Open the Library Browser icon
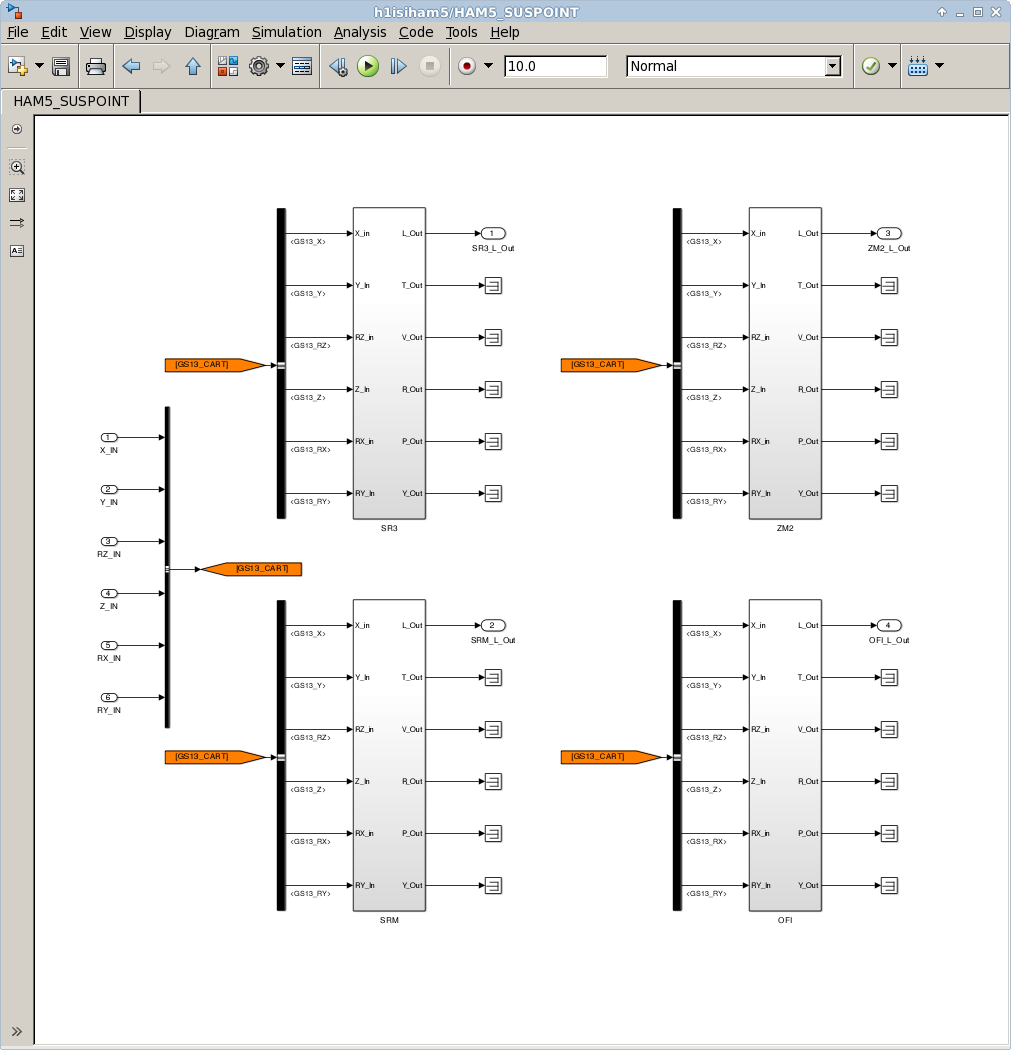1011x1050 pixels. 228,66
